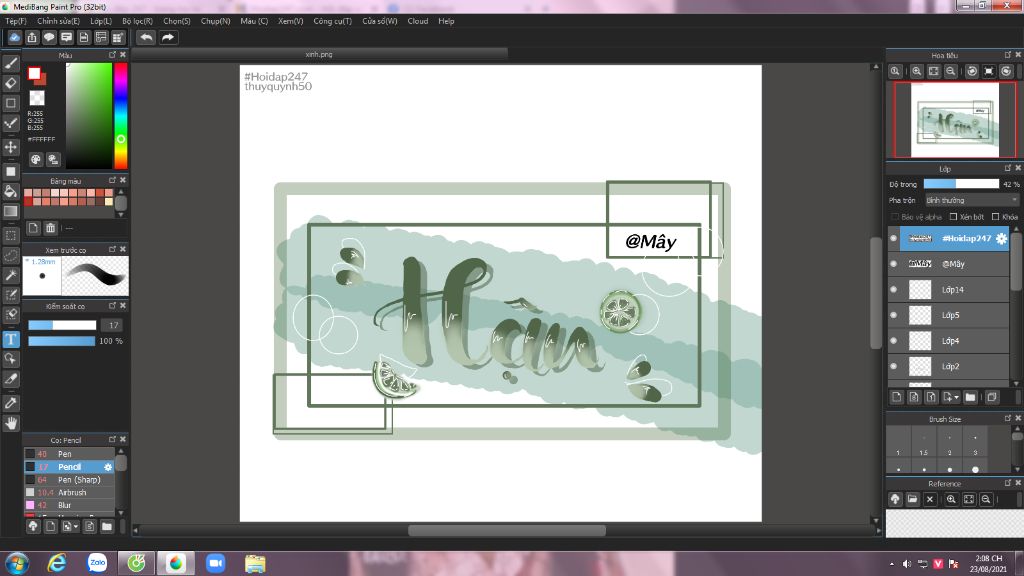Select the Gradient tool
Viewport: 1024px width, 576px height.
click(11, 211)
